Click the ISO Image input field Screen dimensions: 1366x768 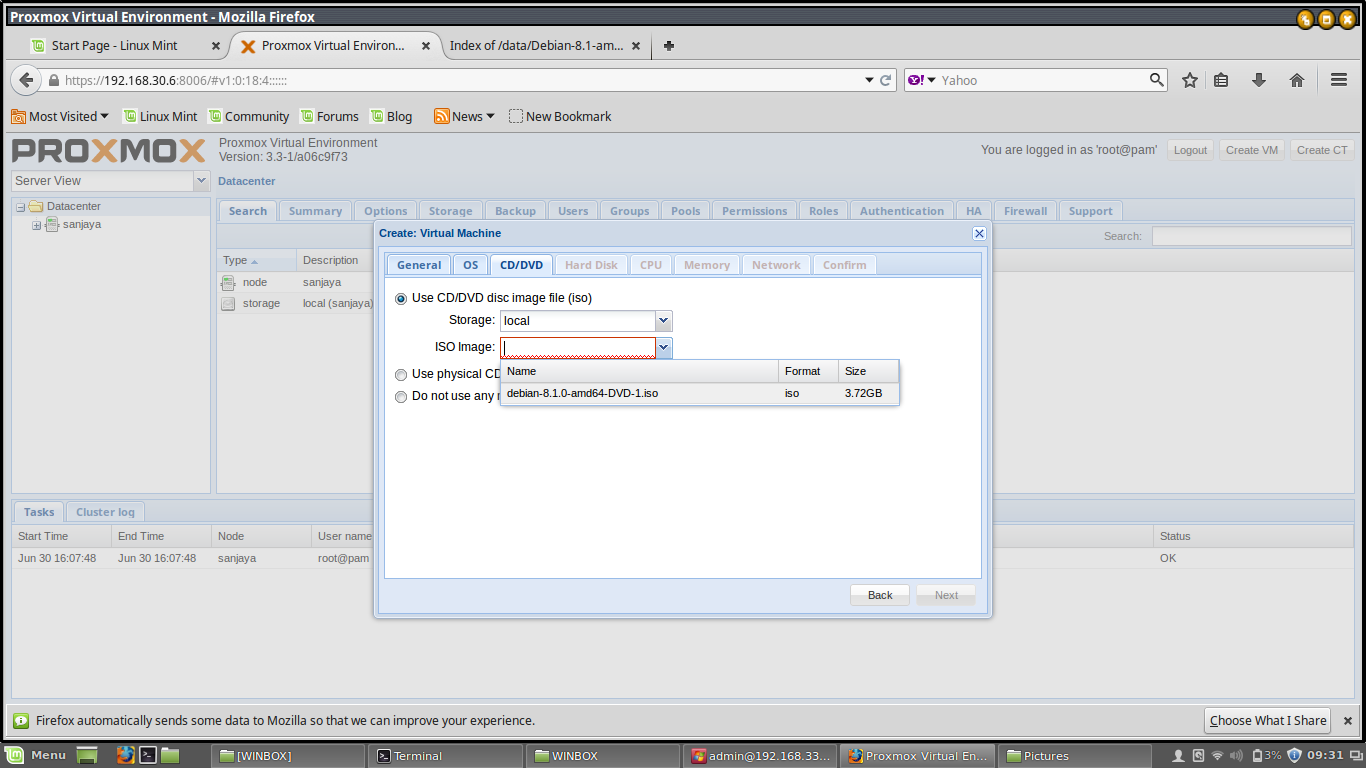pos(578,347)
